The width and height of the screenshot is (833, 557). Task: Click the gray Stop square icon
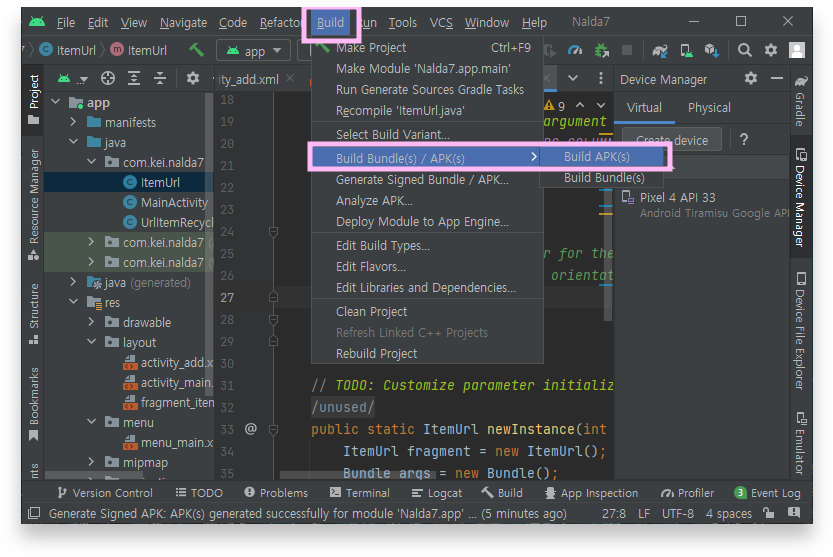[627, 50]
